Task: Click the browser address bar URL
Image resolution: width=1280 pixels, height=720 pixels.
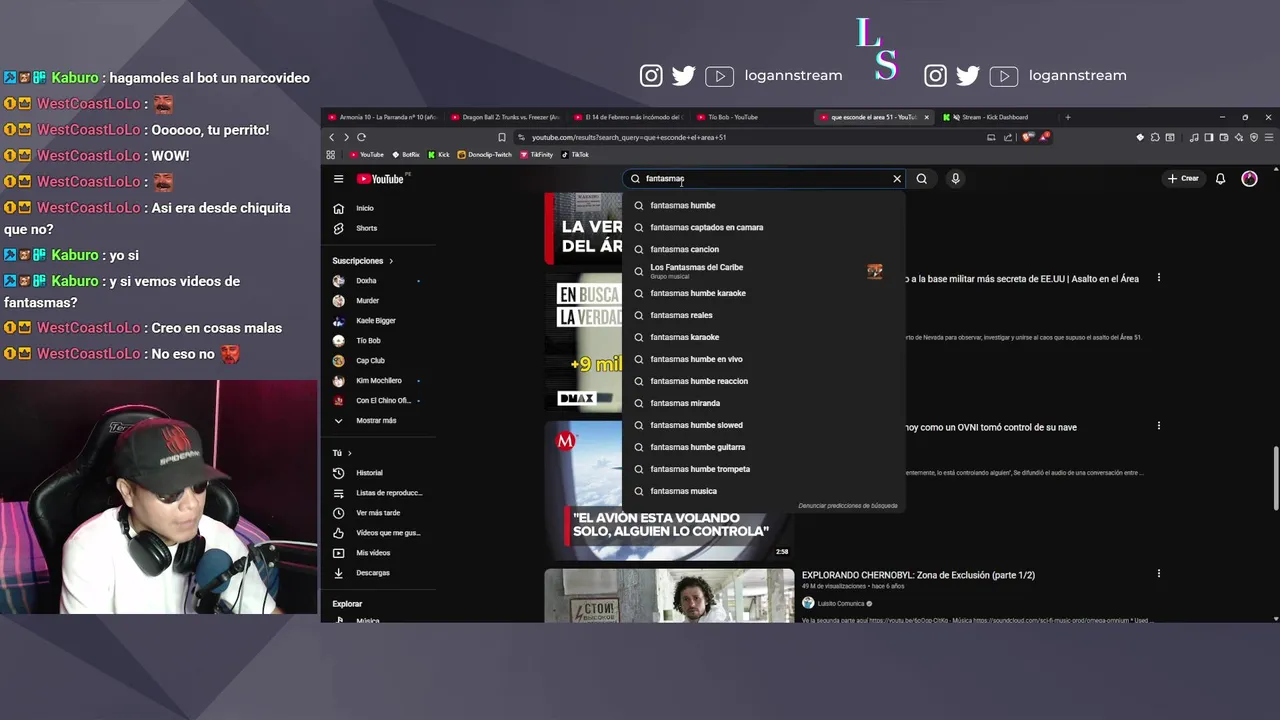Action: (629, 137)
